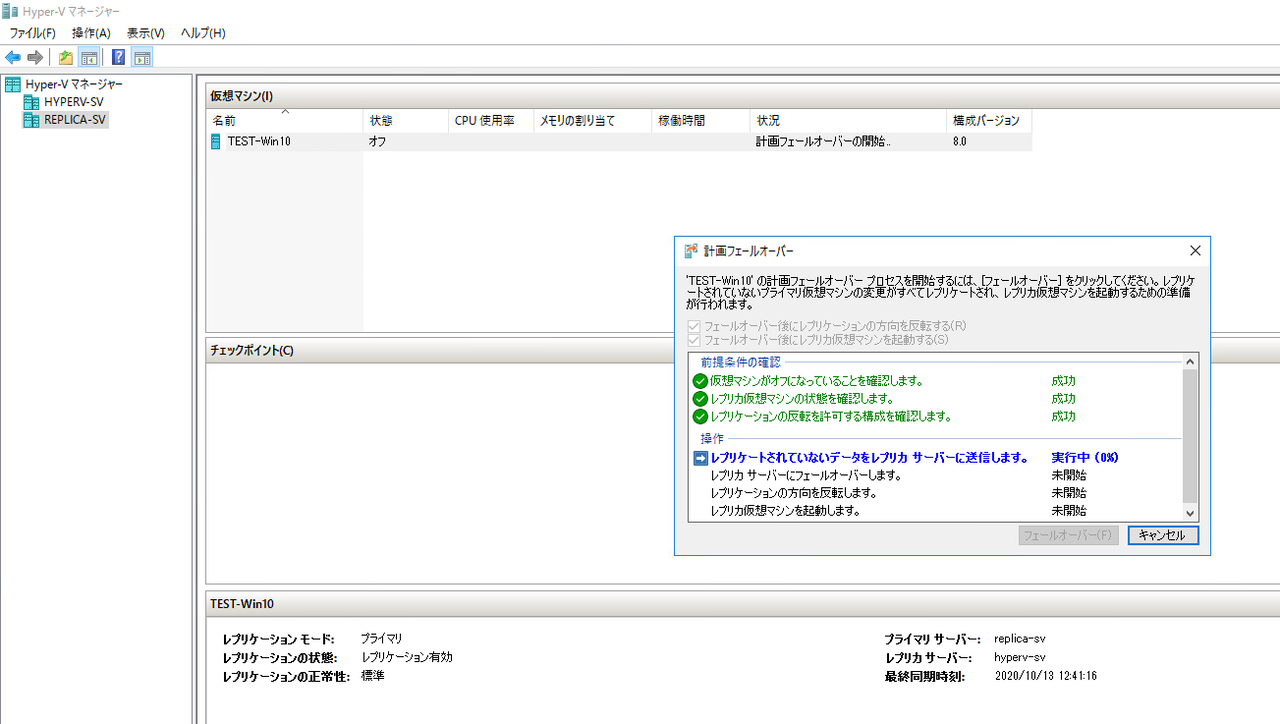Click the 前提条件の確認 group heading
The height and width of the screenshot is (724, 1280).
click(x=741, y=362)
